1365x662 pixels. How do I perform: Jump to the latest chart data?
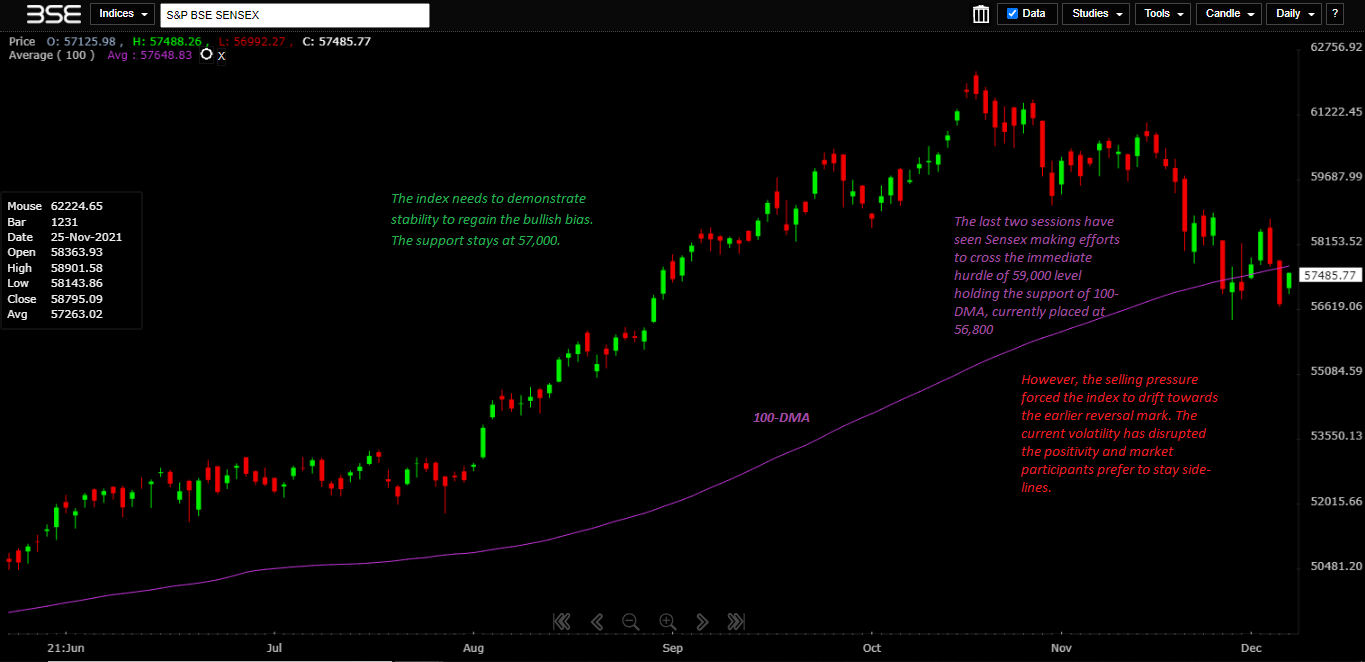pyautogui.click(x=736, y=621)
